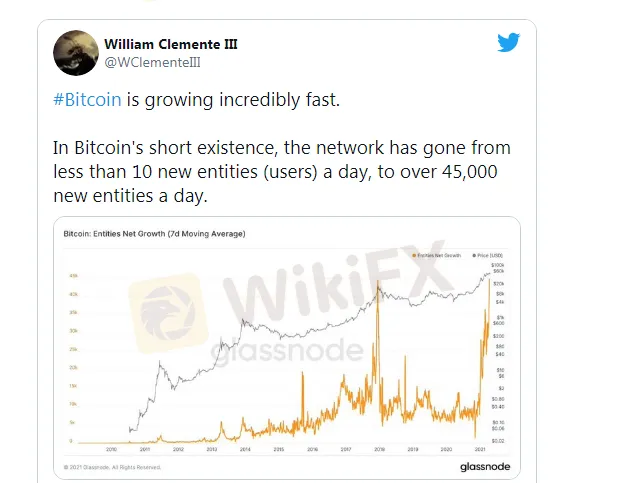The width and height of the screenshot is (618, 483).
Task: Click the WikiFX eagle watermark logo
Action: pos(168,313)
